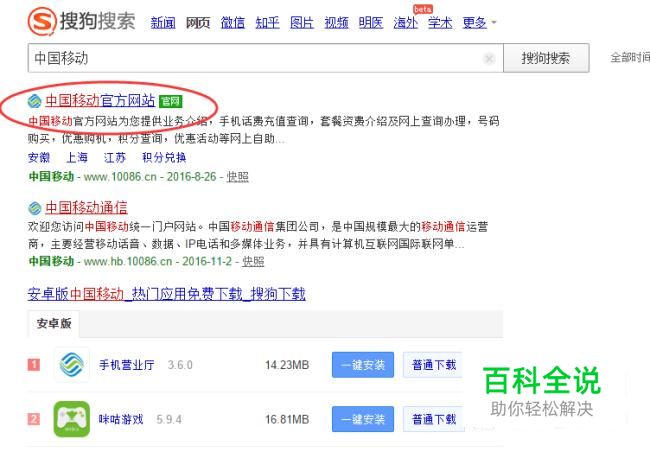Open the 咪咕游戏 app name link
Image resolution: width=650 pixels, height=452 pixels.
click(x=121, y=419)
